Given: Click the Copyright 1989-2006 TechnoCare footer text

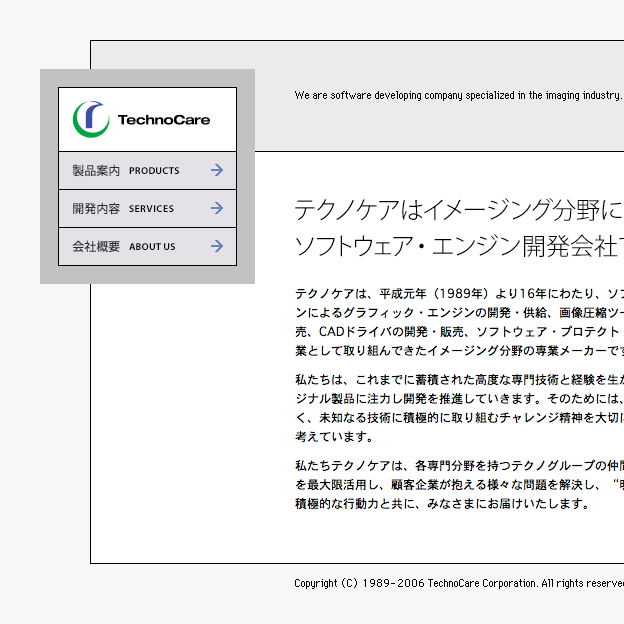Looking at the screenshot, I should pos(458,583).
